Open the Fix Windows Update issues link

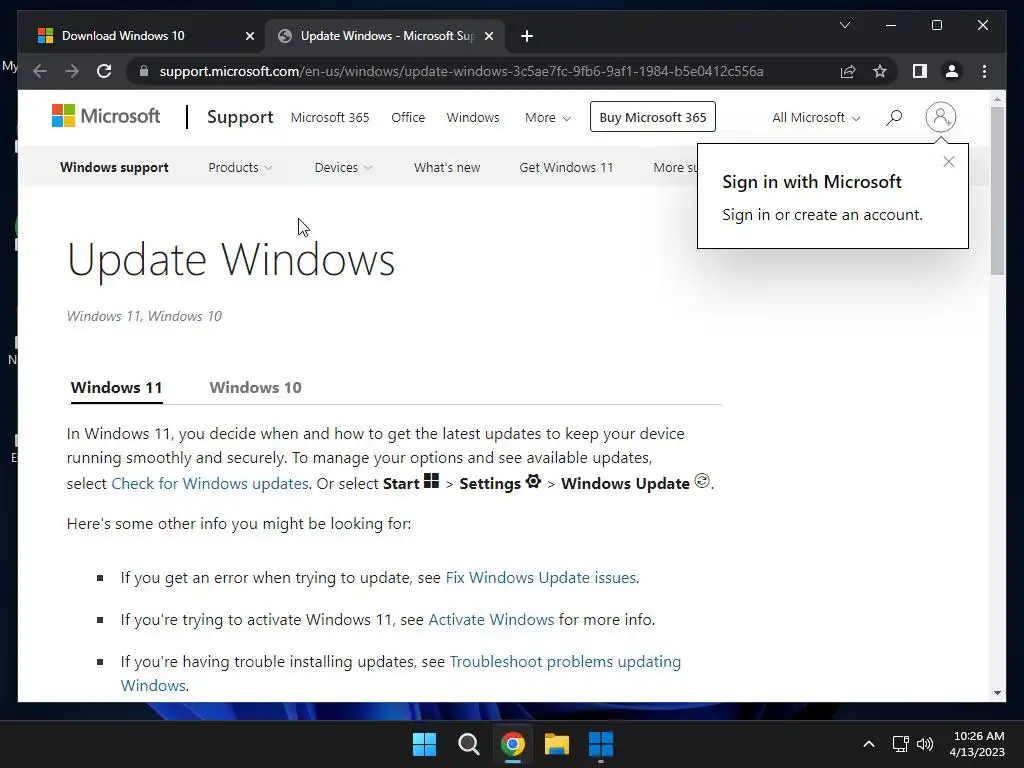pyautogui.click(x=541, y=578)
